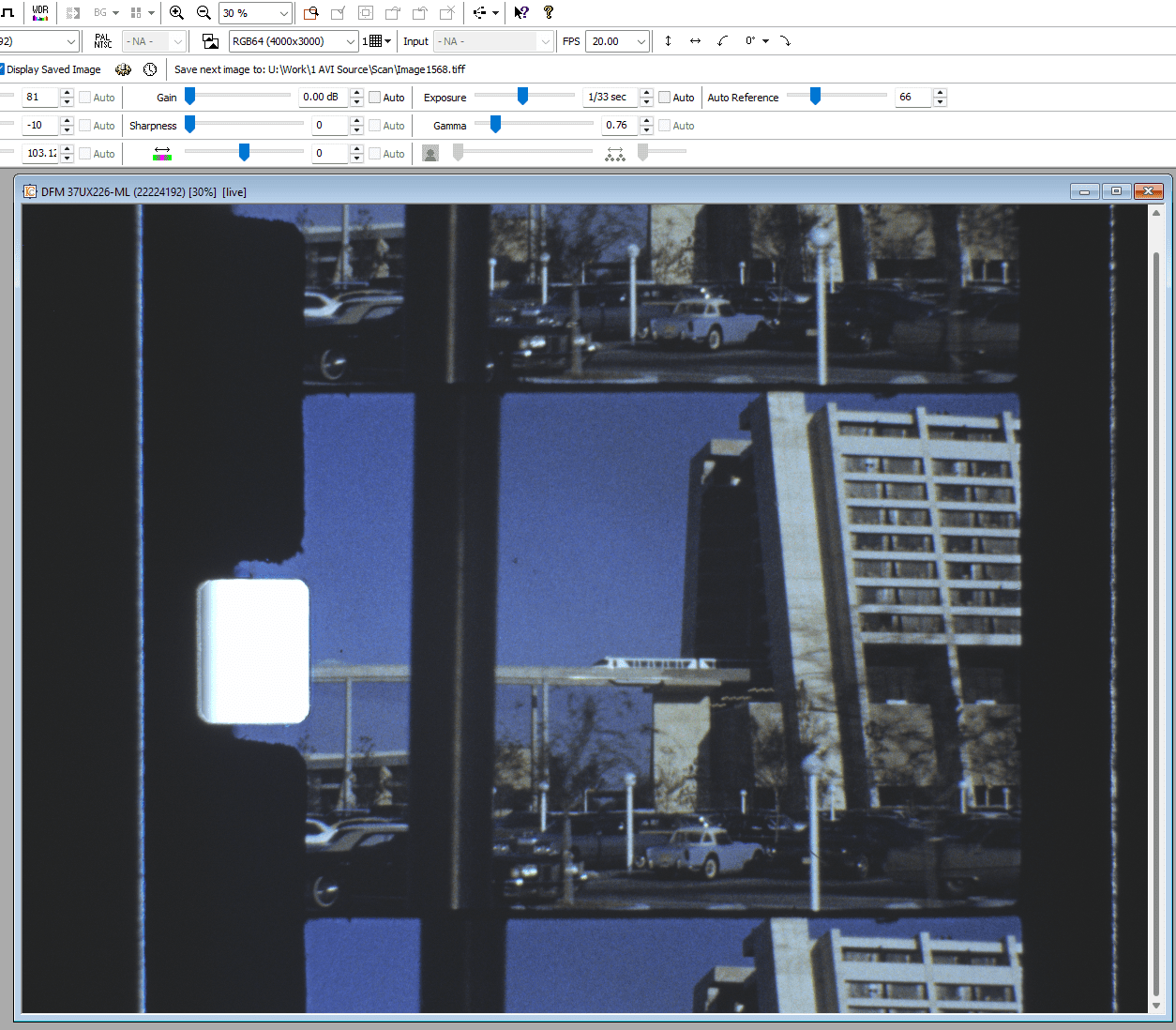The width and height of the screenshot is (1176, 1030).
Task: Click the zoom out magnifier icon
Action: pos(204,13)
